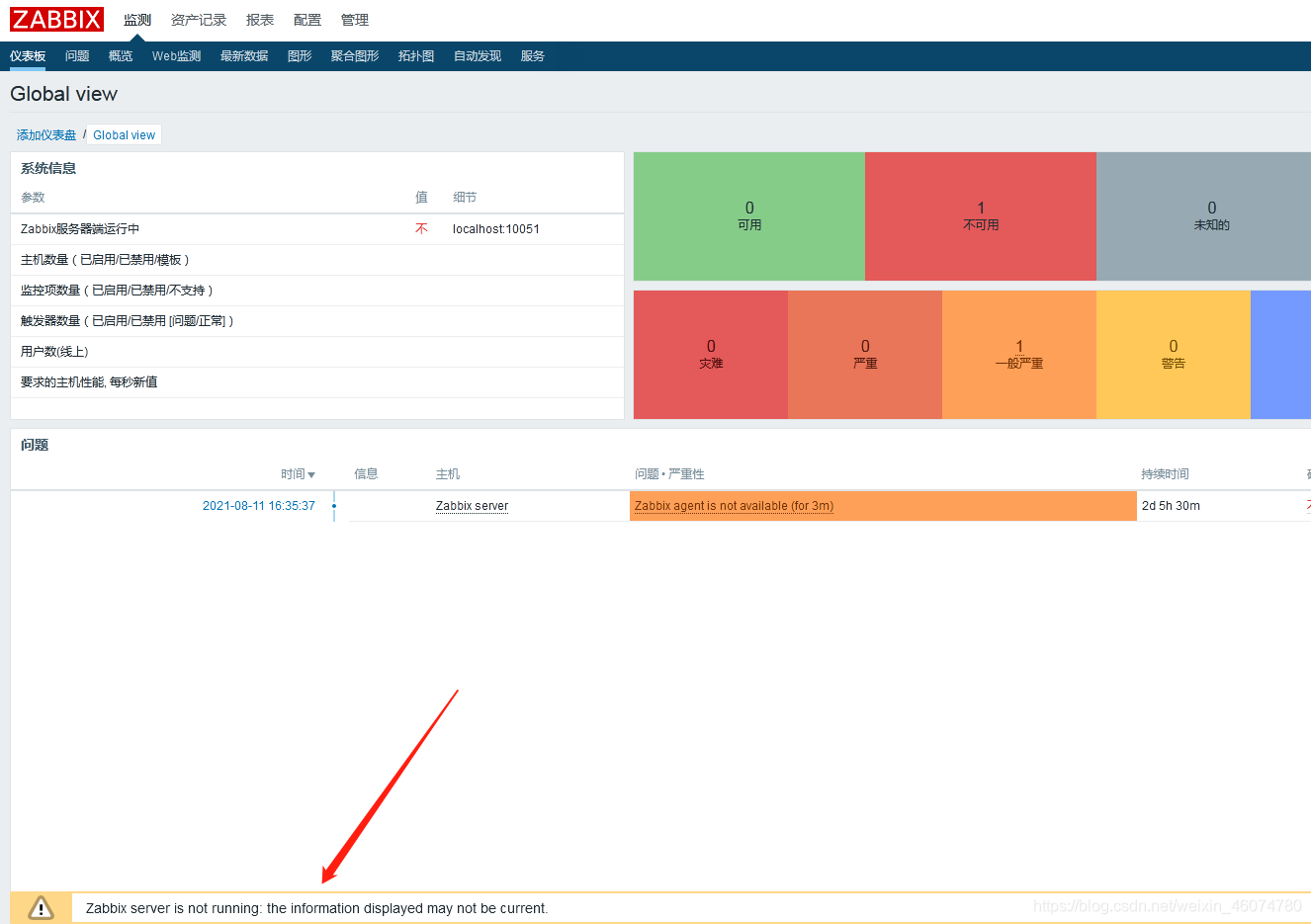Viewport: 1311px width, 924px height.
Task: Click the 添加仪表盘 breadcrumb link
Action: coord(46,135)
